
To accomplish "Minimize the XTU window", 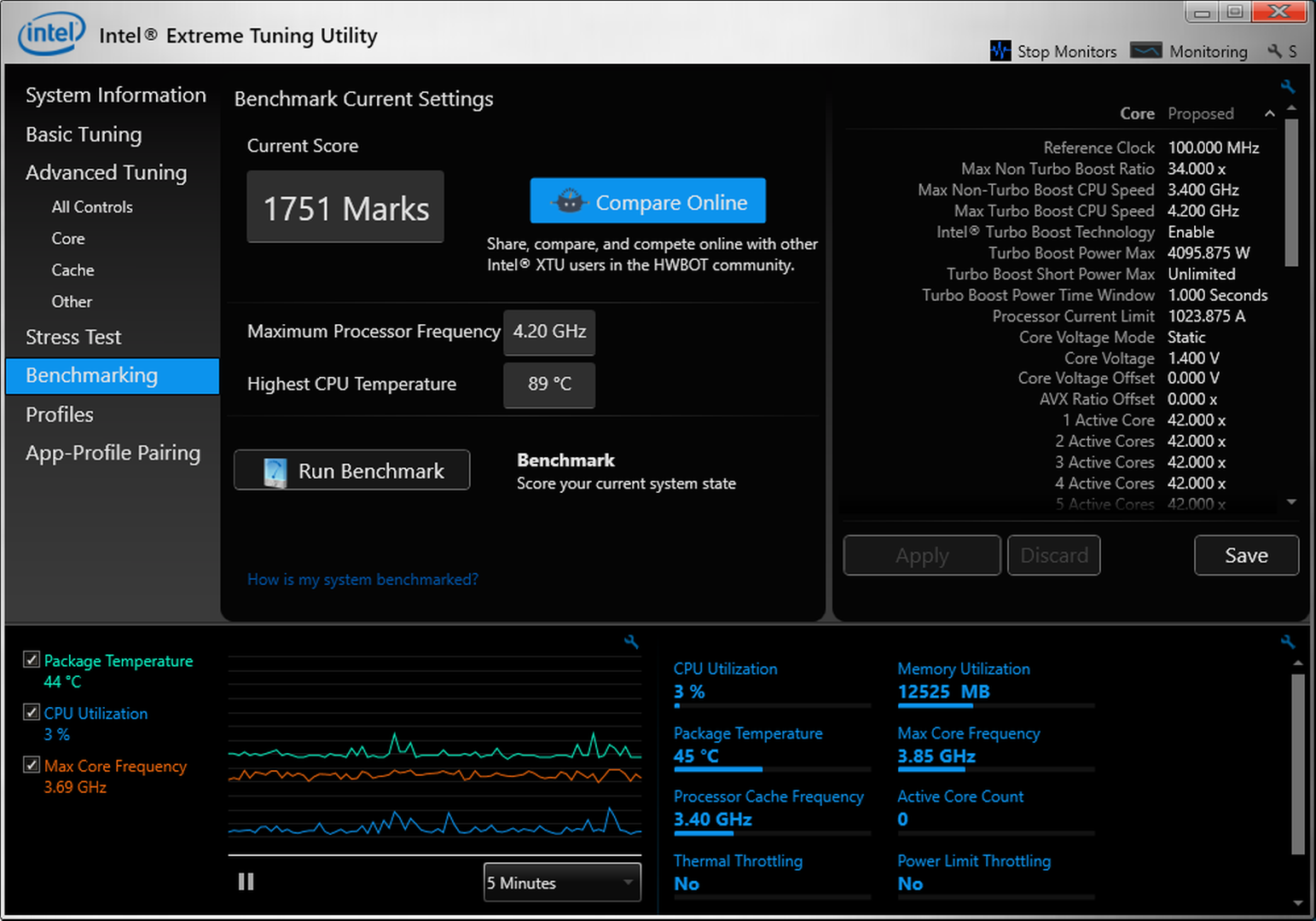I will tap(1202, 12).
